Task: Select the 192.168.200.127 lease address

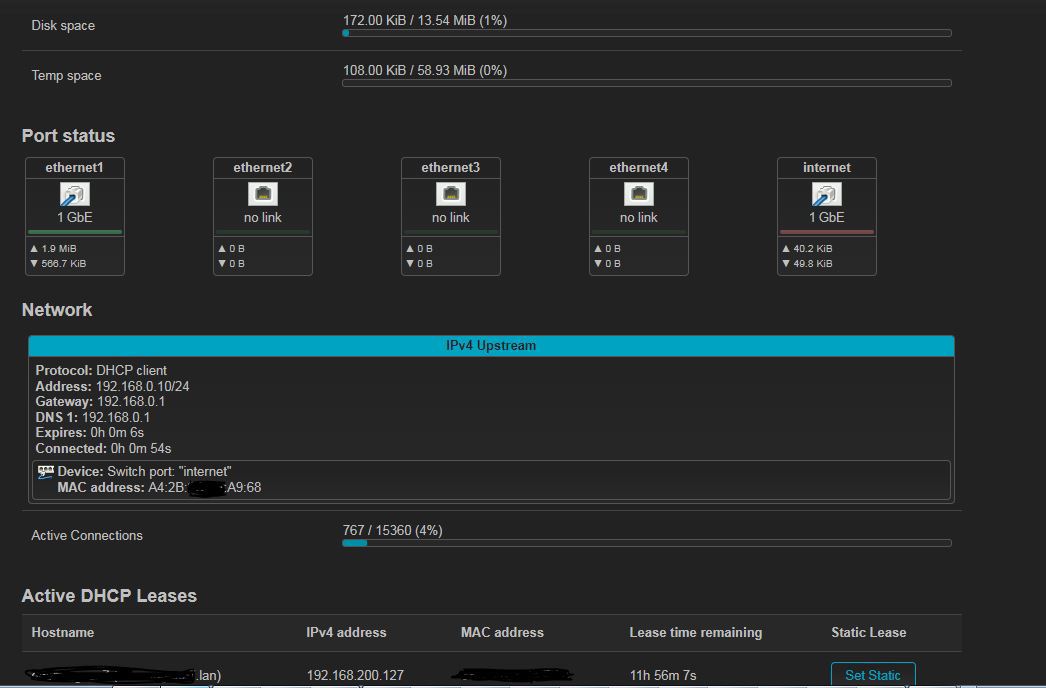Action: [355, 675]
